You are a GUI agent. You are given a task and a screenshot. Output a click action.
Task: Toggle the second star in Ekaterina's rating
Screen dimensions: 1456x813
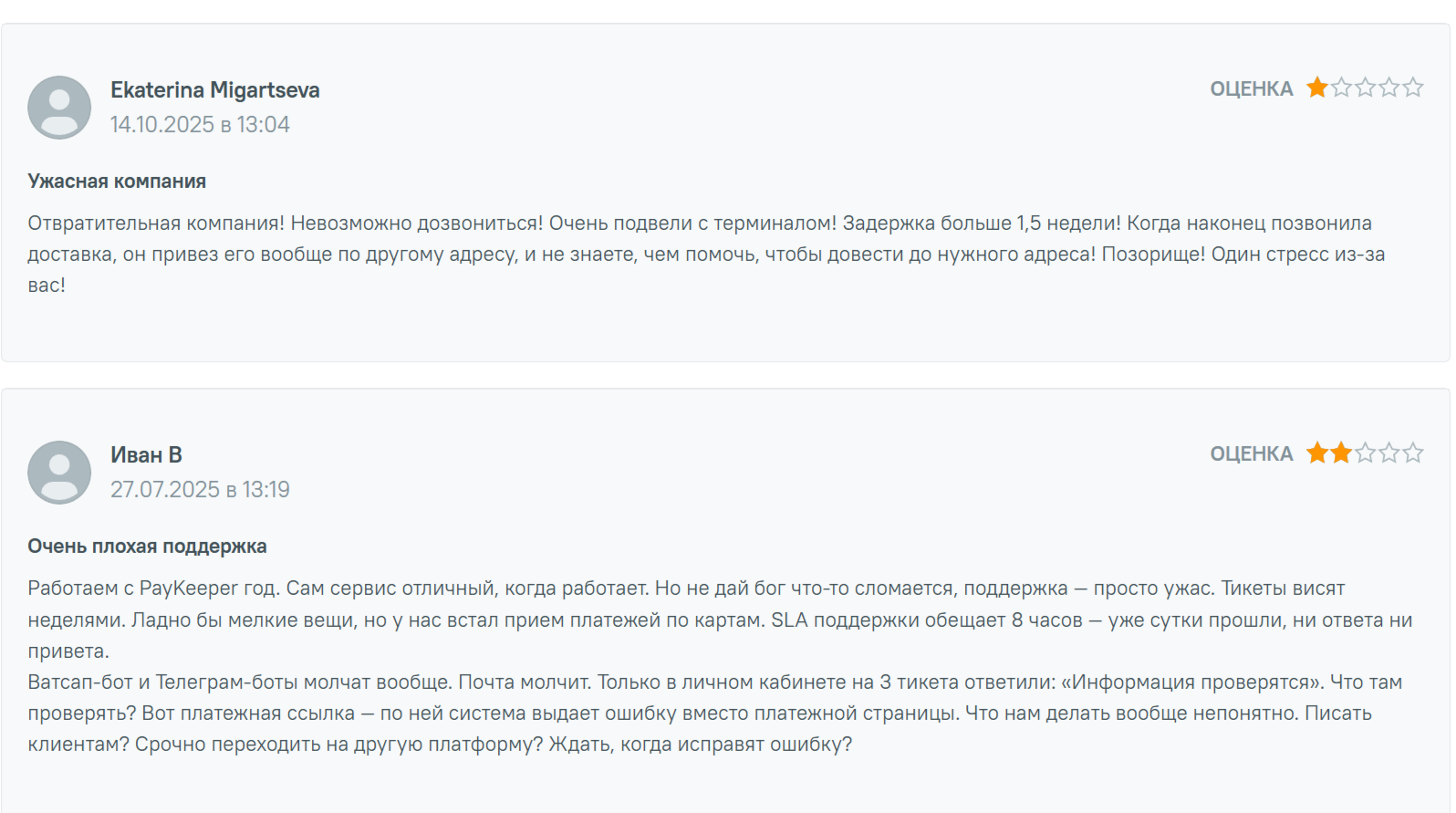tap(1339, 88)
